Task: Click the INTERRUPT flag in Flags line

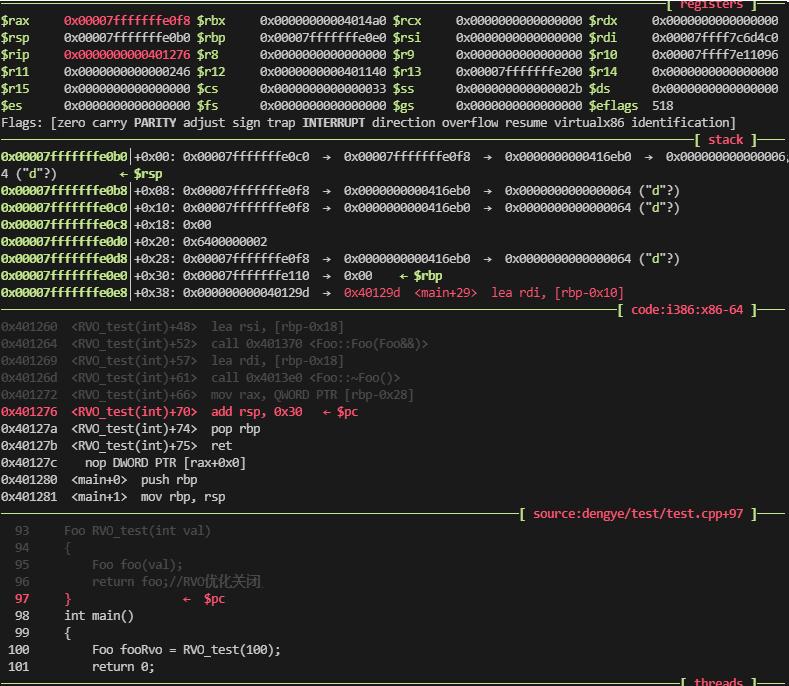Action: pos(333,123)
